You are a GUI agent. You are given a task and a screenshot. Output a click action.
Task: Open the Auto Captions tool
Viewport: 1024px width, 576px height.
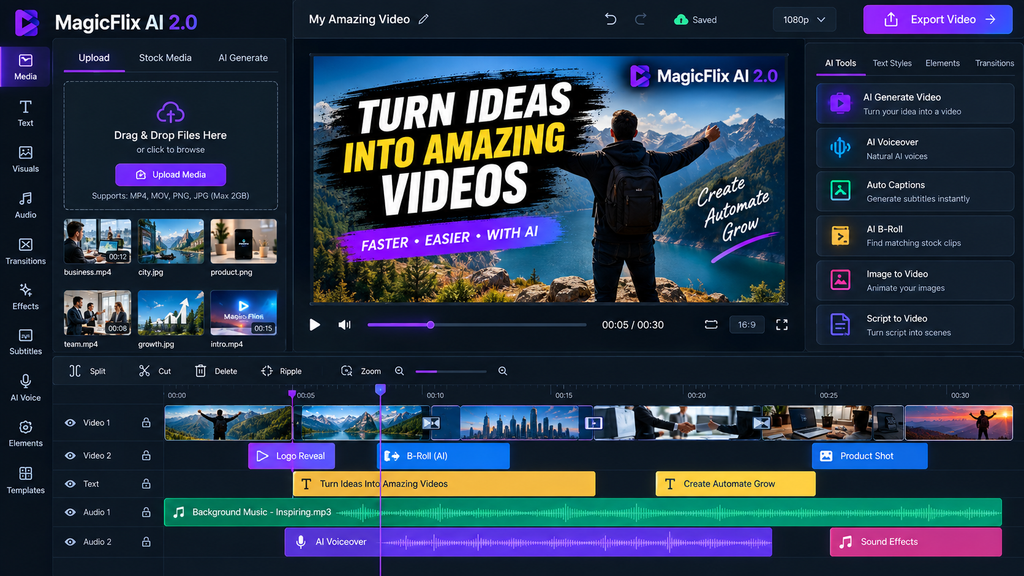tap(915, 191)
